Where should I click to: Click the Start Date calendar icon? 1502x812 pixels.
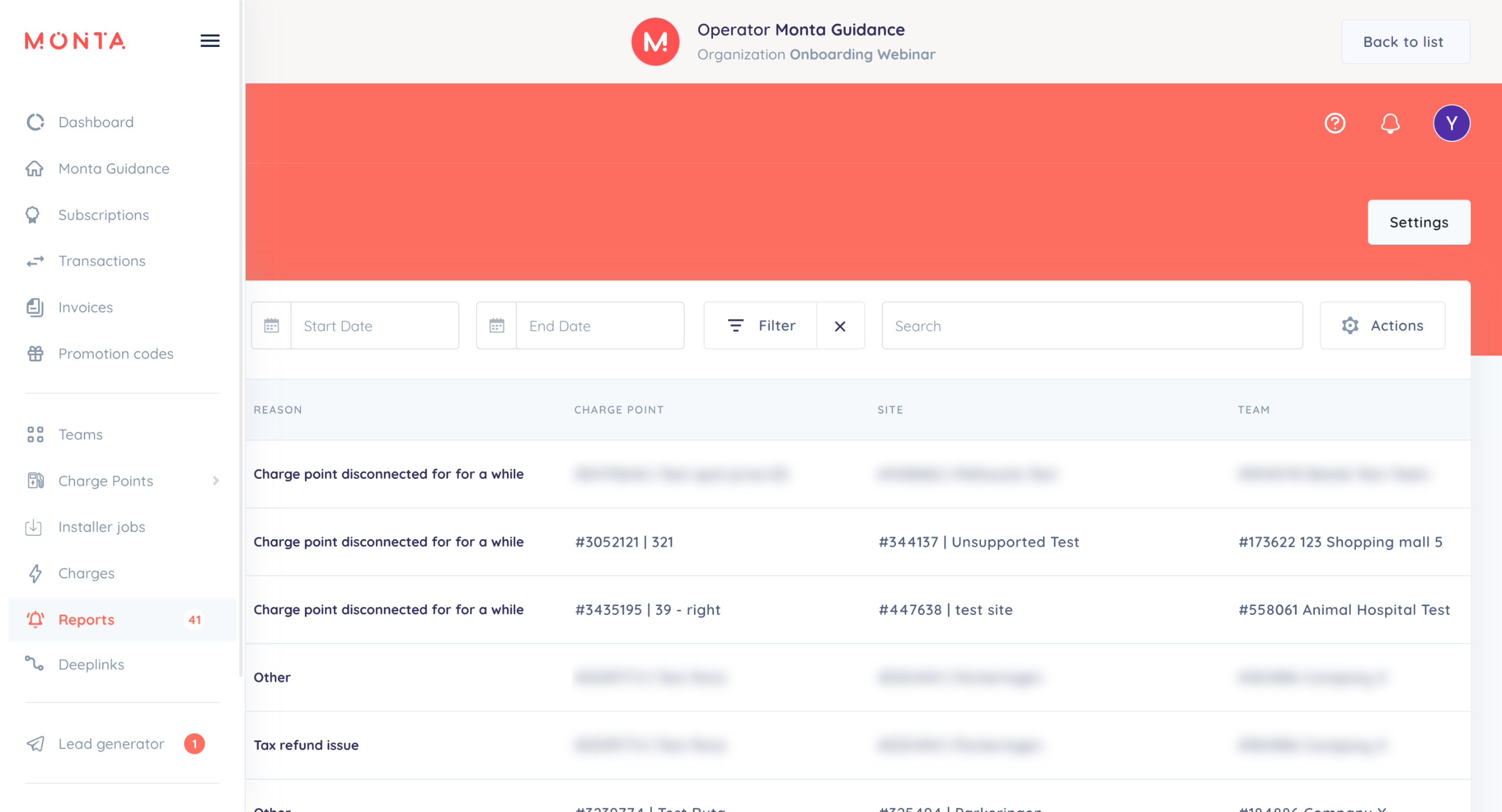point(271,326)
